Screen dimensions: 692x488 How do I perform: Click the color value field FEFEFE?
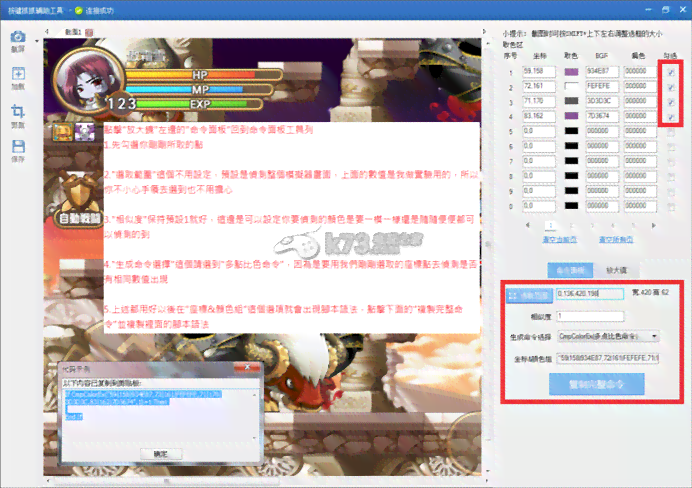coord(602,86)
